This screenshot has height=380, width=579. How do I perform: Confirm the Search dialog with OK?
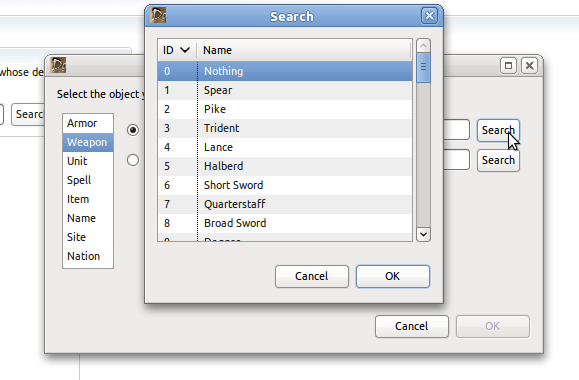click(393, 276)
